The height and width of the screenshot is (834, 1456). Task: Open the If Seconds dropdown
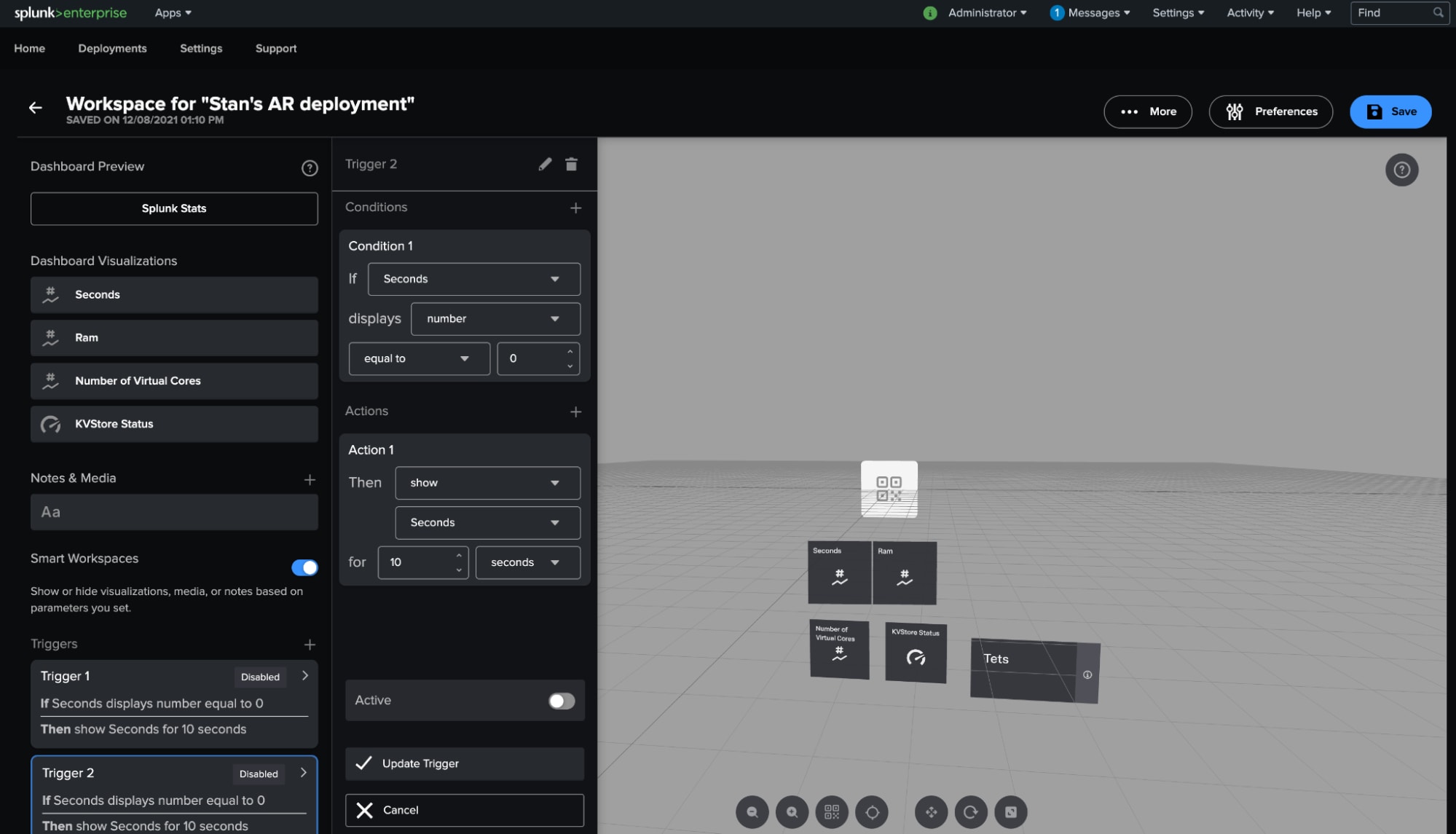474,279
